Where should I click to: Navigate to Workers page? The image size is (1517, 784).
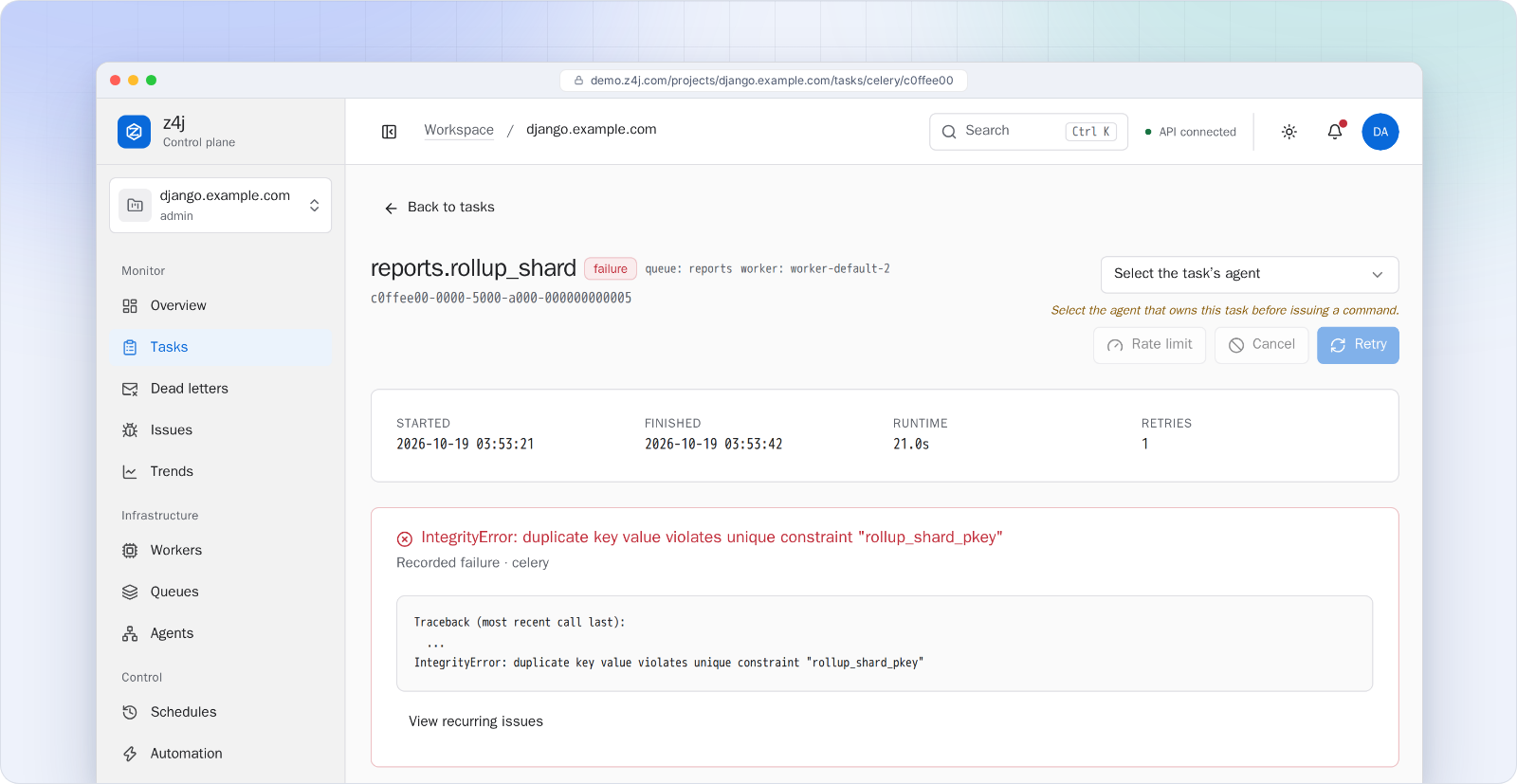pos(220,551)
